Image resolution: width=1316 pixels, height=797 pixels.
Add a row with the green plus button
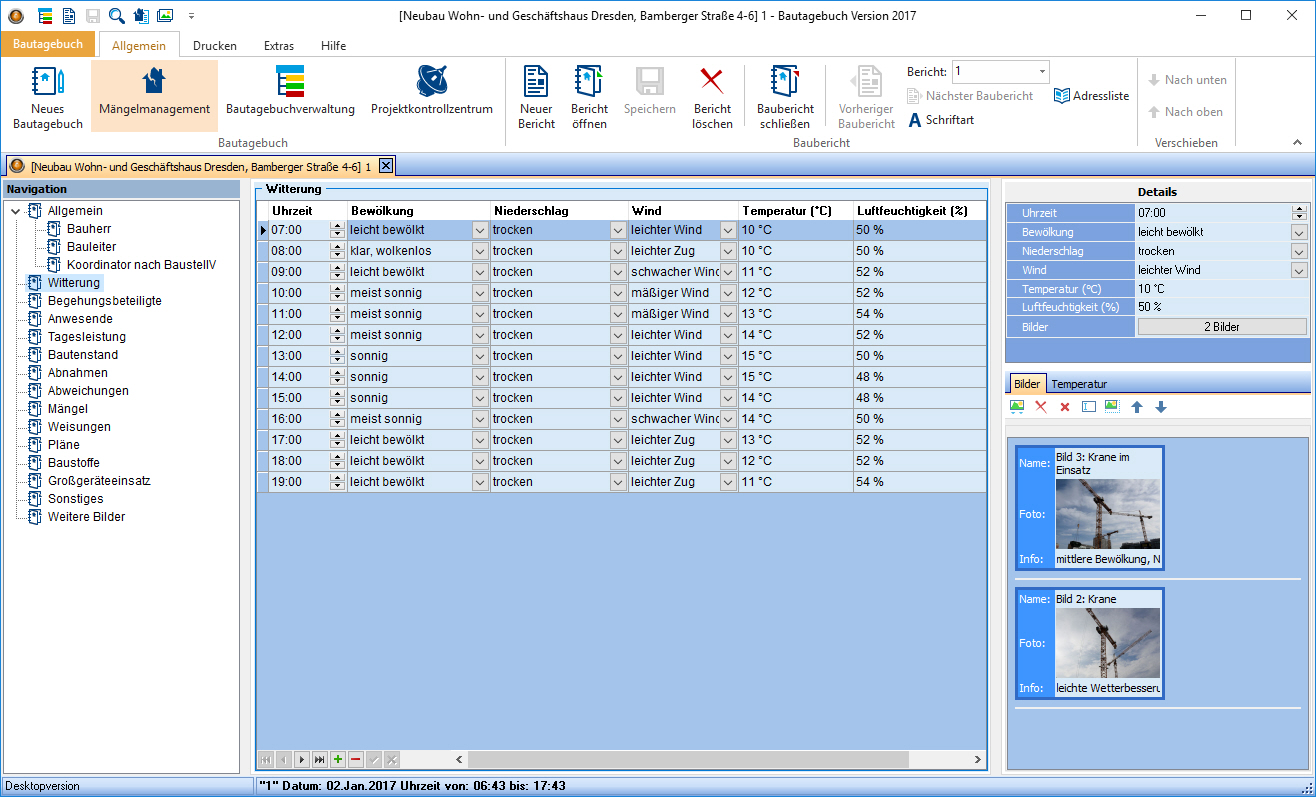click(337, 760)
